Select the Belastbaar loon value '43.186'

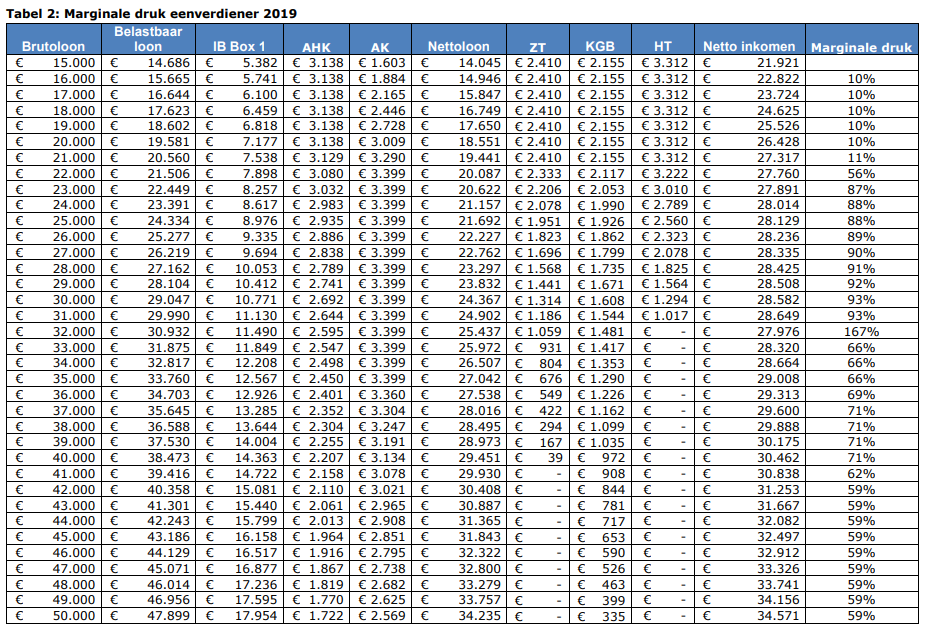tap(169, 537)
